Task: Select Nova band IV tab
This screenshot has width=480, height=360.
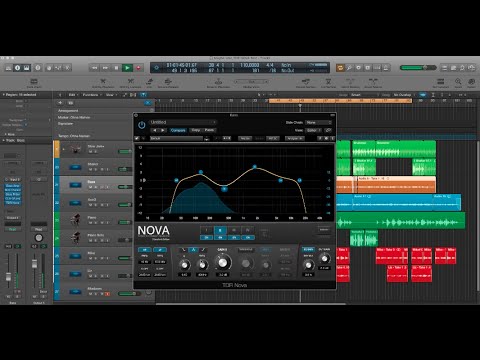Action: tap(248, 230)
